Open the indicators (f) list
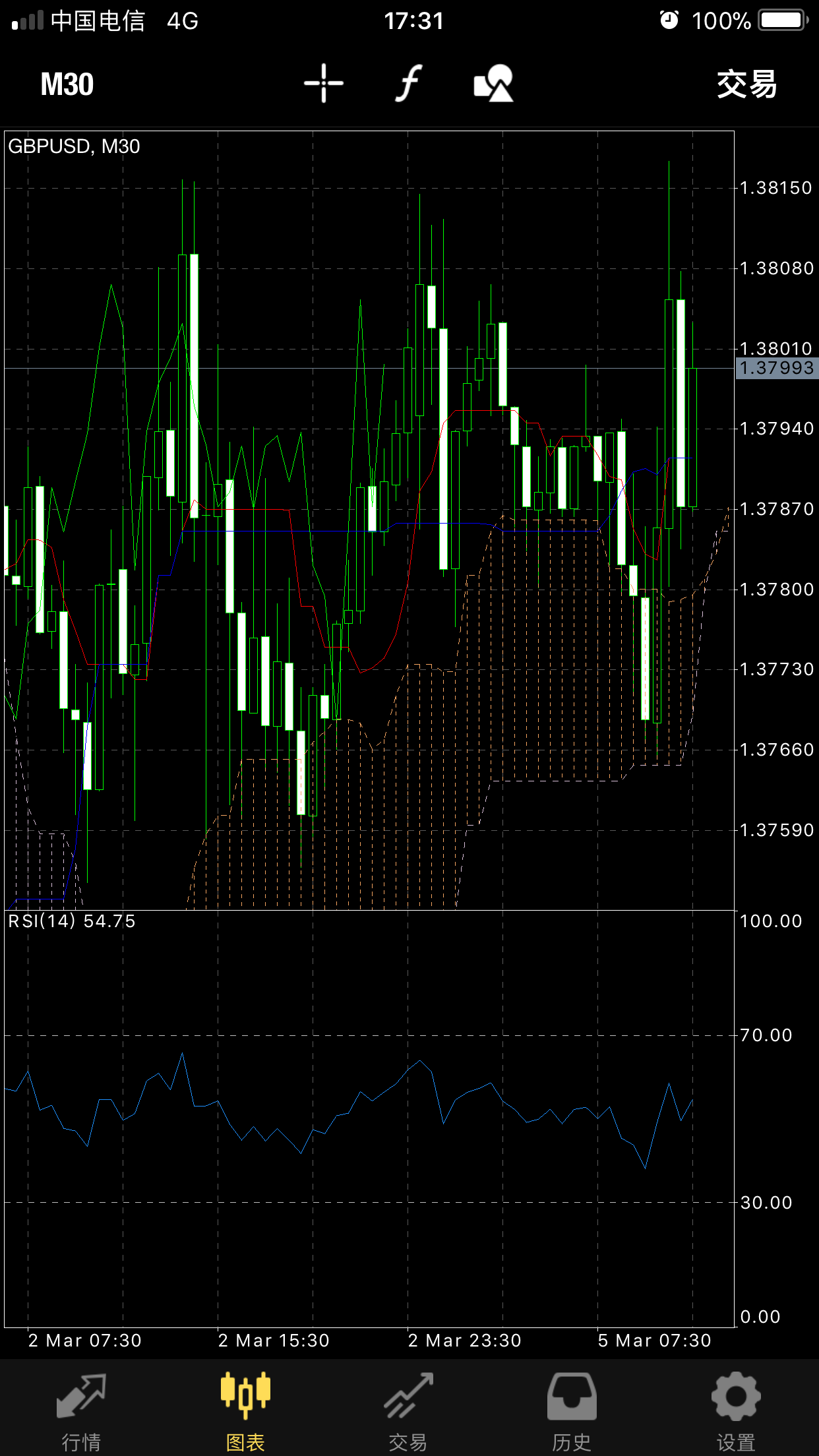 point(409,84)
